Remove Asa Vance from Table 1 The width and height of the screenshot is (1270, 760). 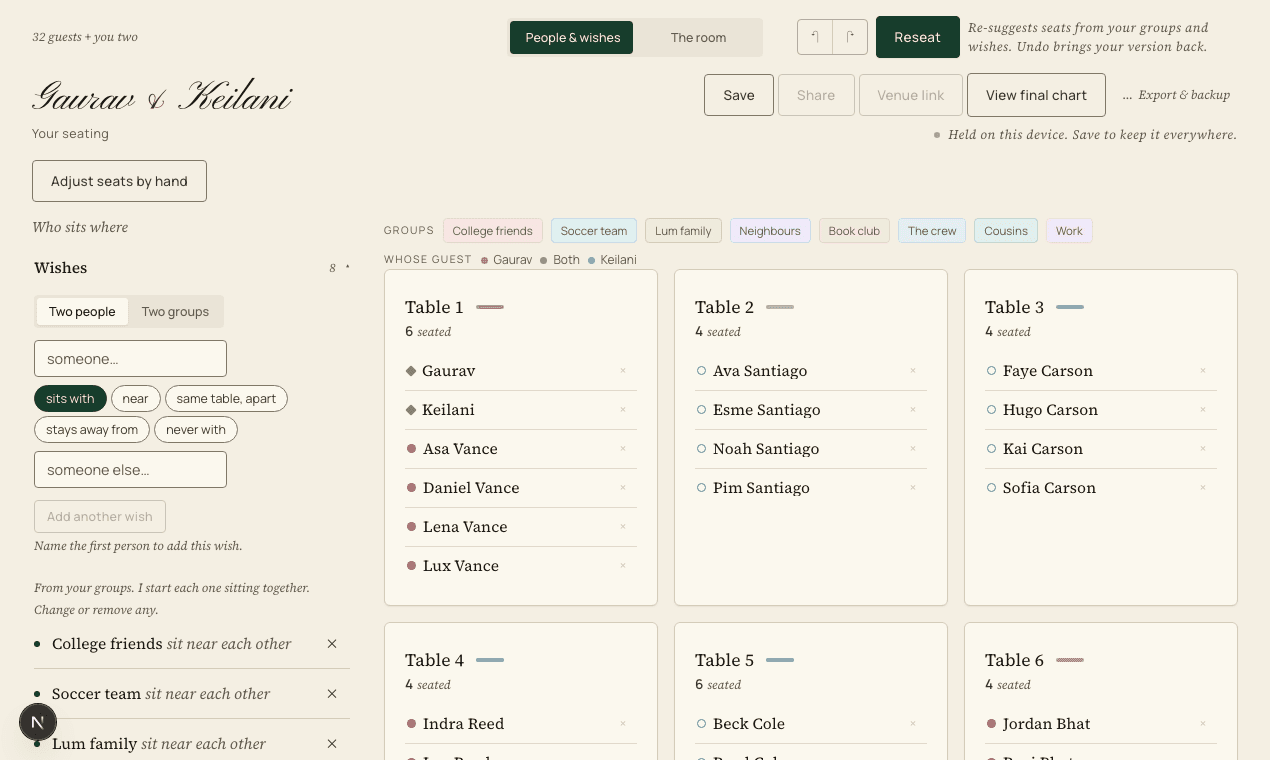(x=623, y=449)
